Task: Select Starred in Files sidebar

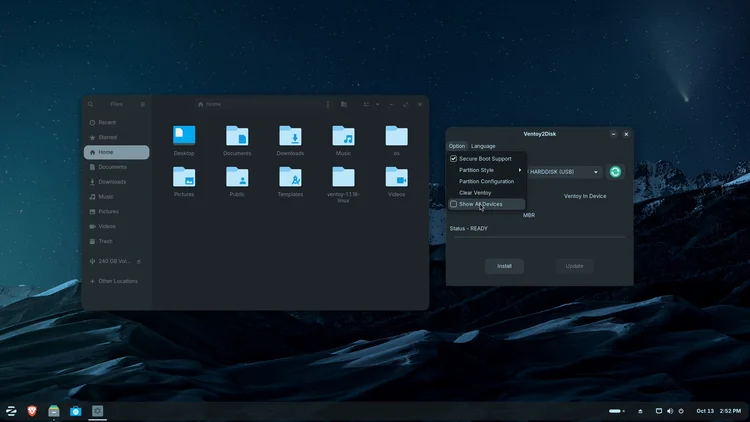Action: pos(116,137)
